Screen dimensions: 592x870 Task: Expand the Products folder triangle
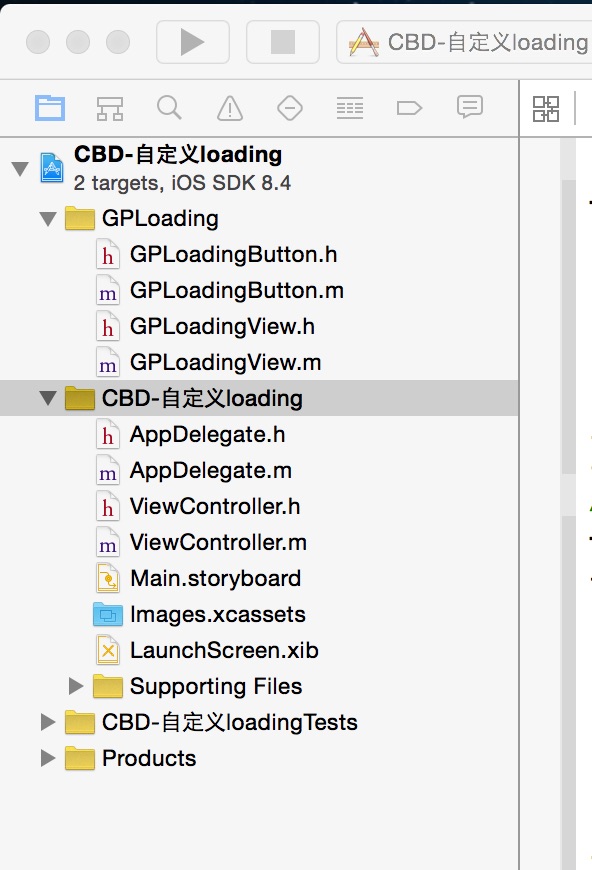click(48, 758)
